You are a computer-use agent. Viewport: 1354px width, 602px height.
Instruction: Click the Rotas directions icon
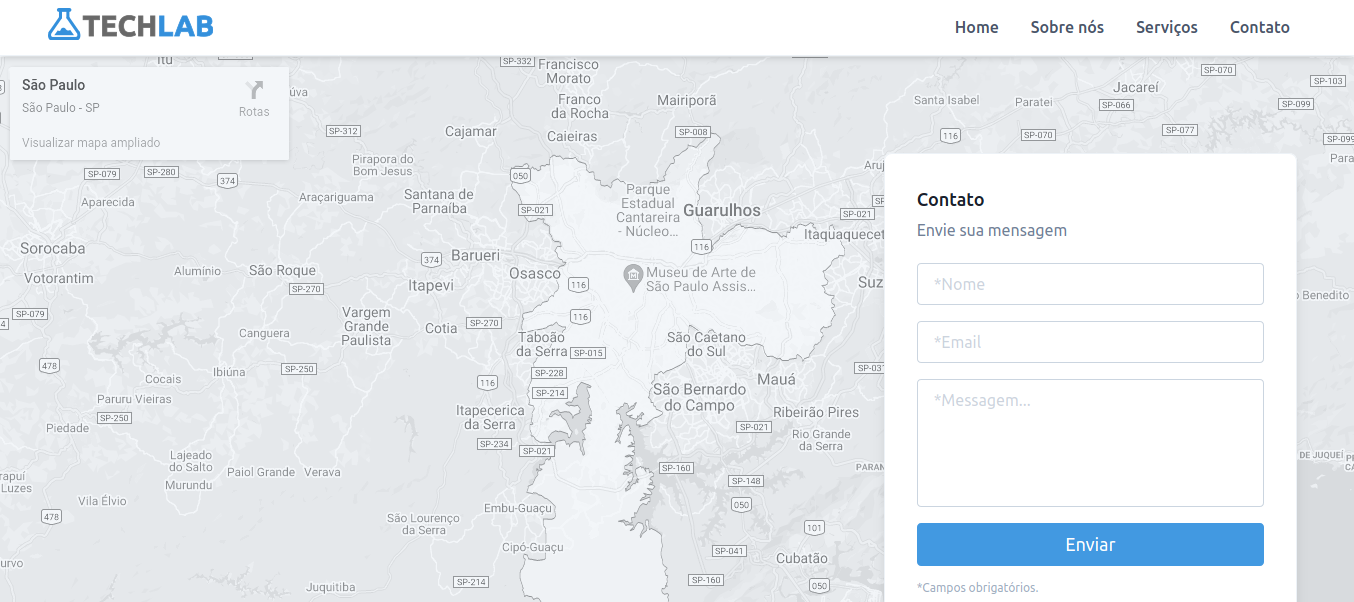[x=255, y=90]
